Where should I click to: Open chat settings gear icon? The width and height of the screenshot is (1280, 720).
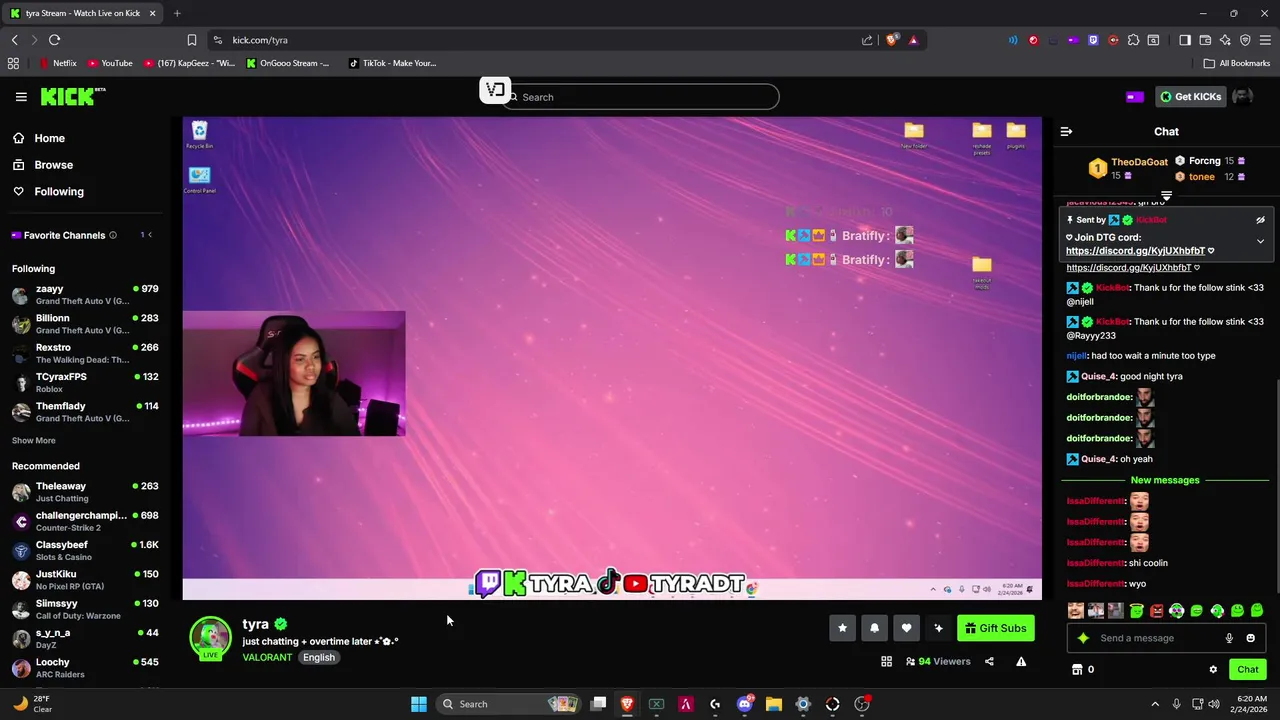pos(1213,670)
